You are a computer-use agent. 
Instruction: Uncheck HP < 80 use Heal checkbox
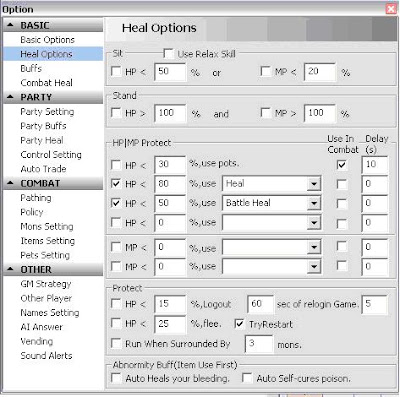click(x=116, y=184)
